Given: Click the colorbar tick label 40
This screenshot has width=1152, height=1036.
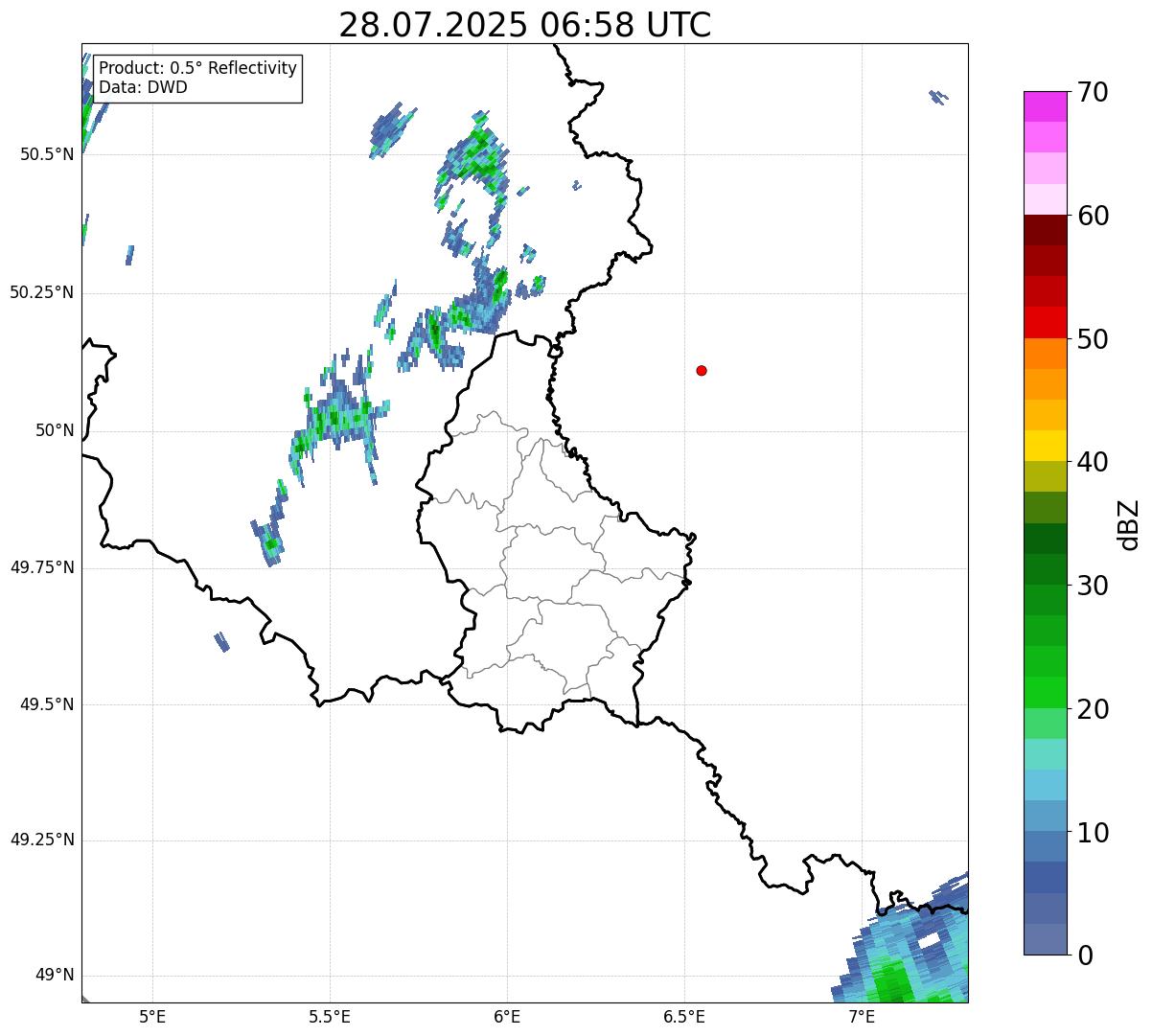Looking at the screenshot, I should 1092,462.
